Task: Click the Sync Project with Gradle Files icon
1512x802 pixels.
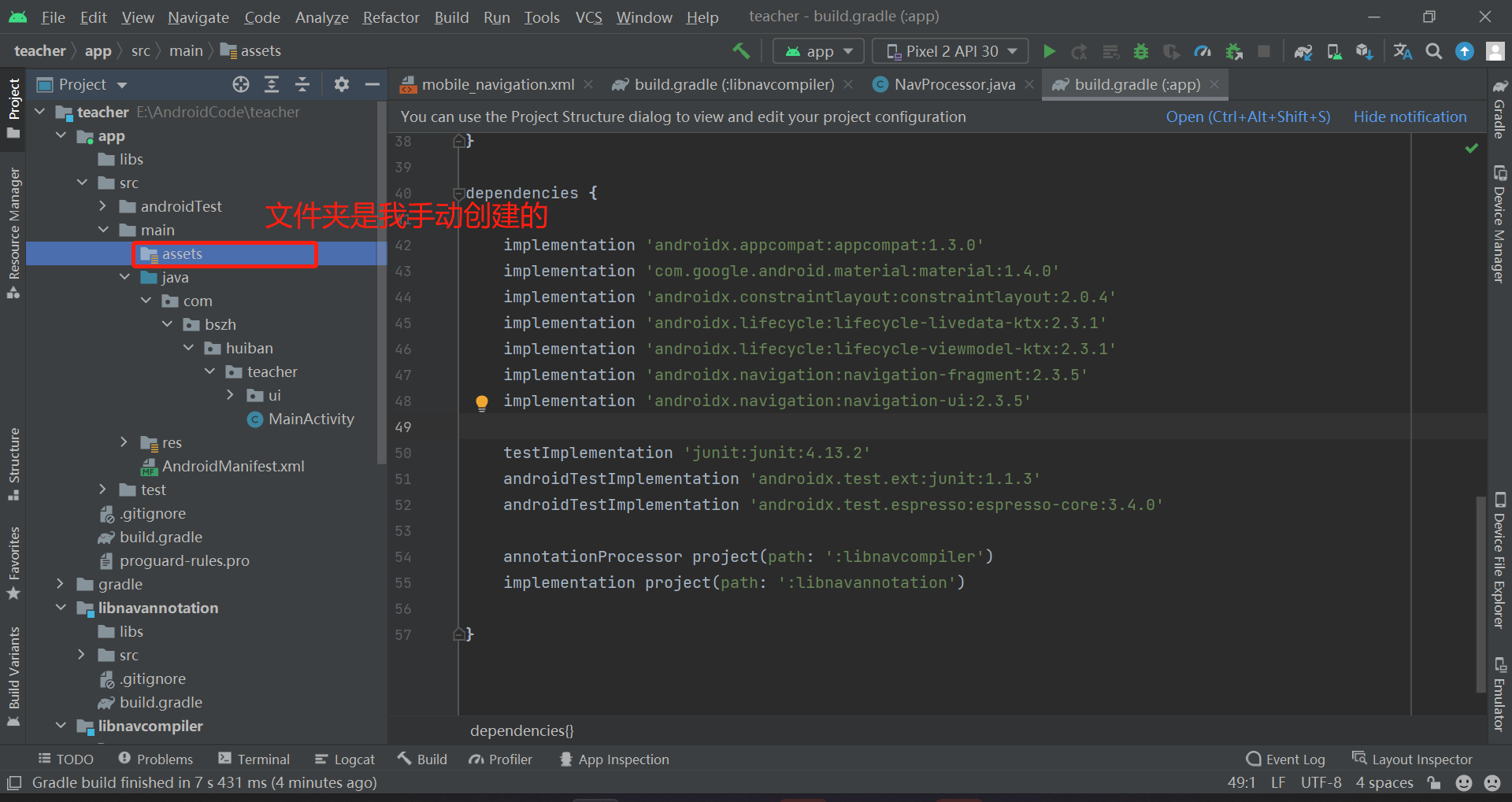Action: point(1303,51)
